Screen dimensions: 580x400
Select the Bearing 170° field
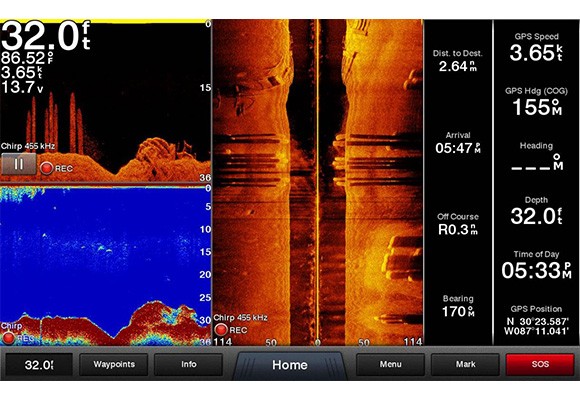point(458,306)
